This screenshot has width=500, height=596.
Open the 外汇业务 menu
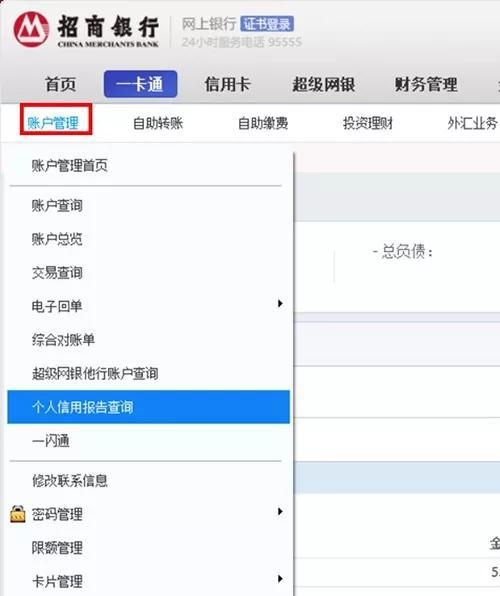[x=472, y=123]
